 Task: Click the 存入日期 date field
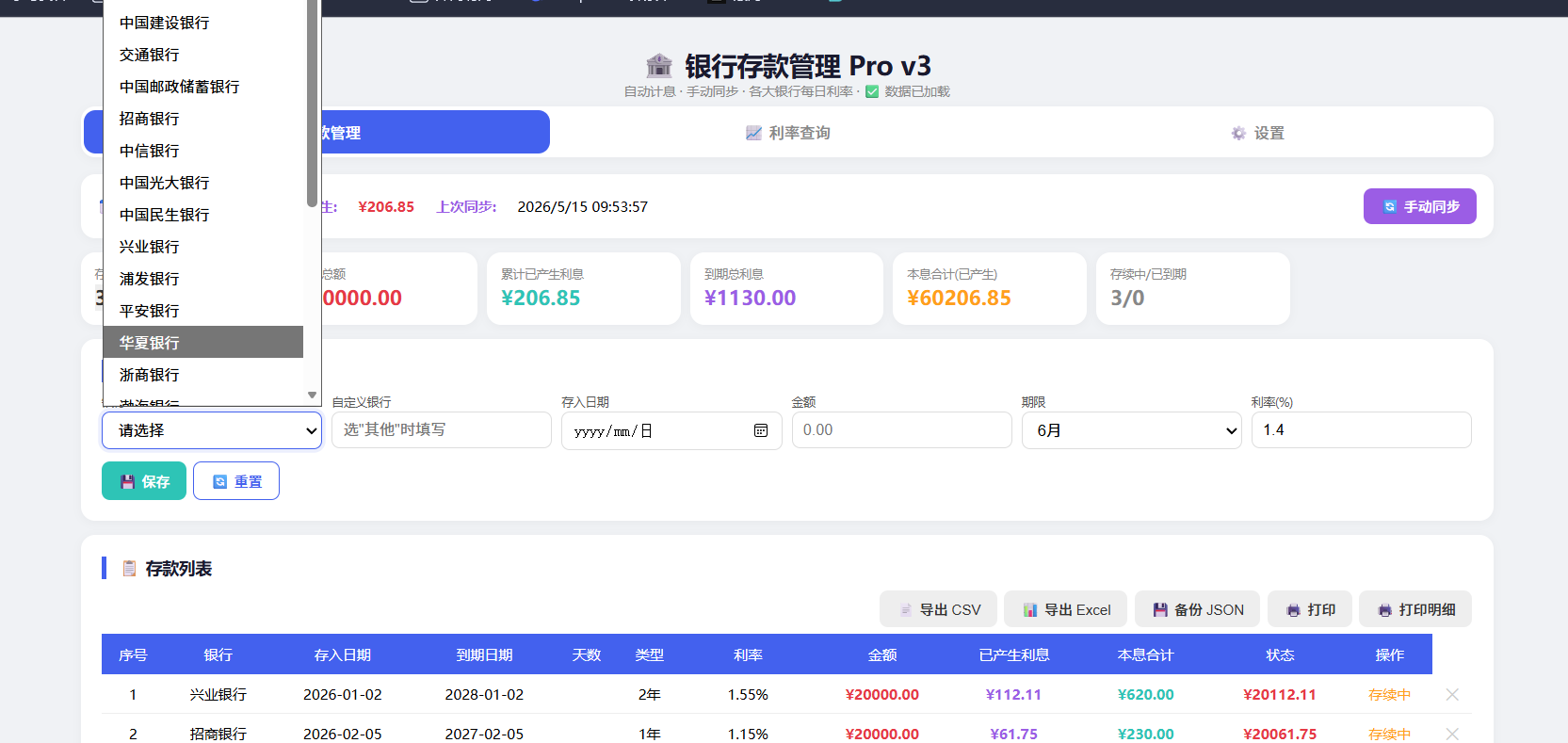671,430
